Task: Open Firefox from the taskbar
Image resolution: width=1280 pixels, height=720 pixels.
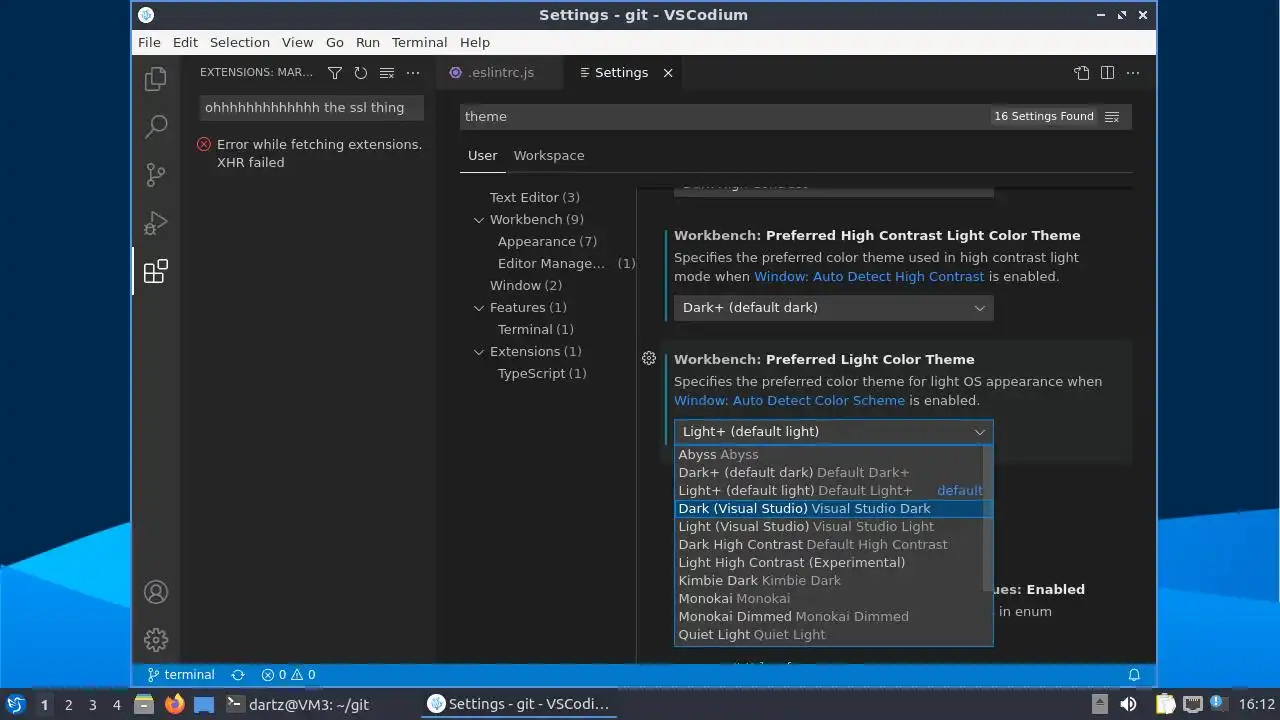Action: click(x=175, y=704)
